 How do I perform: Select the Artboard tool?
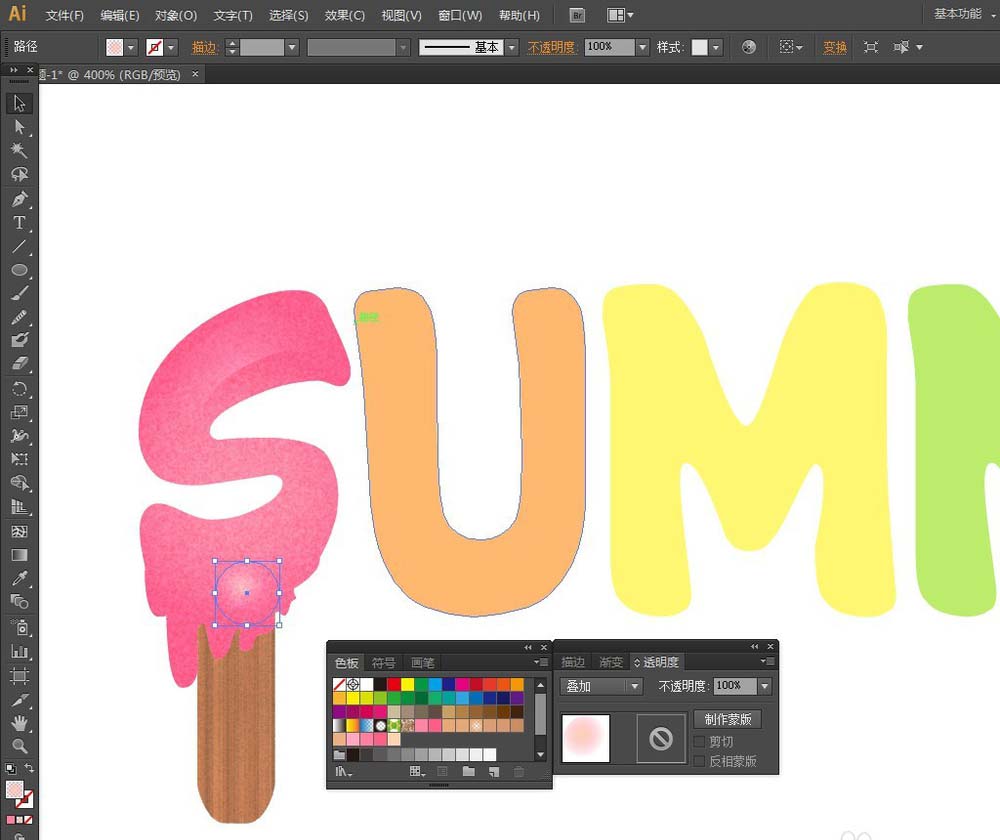point(19,675)
